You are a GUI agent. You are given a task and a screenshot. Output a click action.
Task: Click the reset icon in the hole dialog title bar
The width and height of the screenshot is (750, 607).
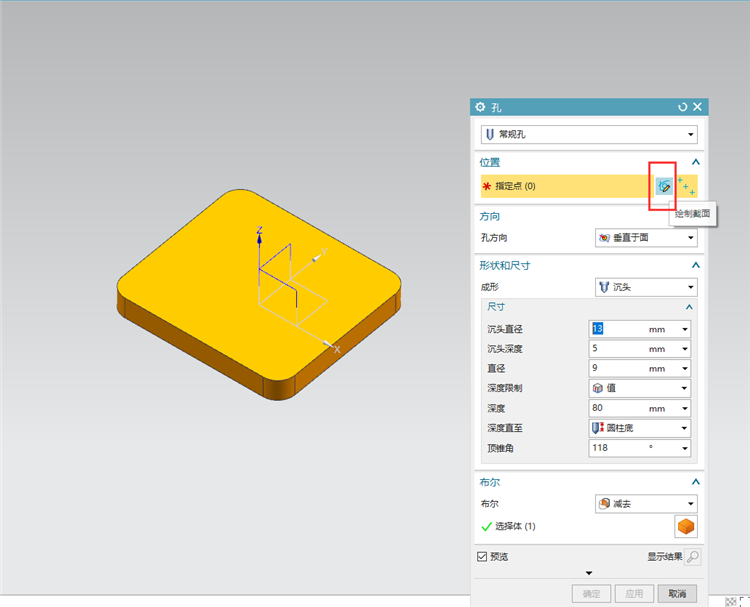(x=683, y=107)
